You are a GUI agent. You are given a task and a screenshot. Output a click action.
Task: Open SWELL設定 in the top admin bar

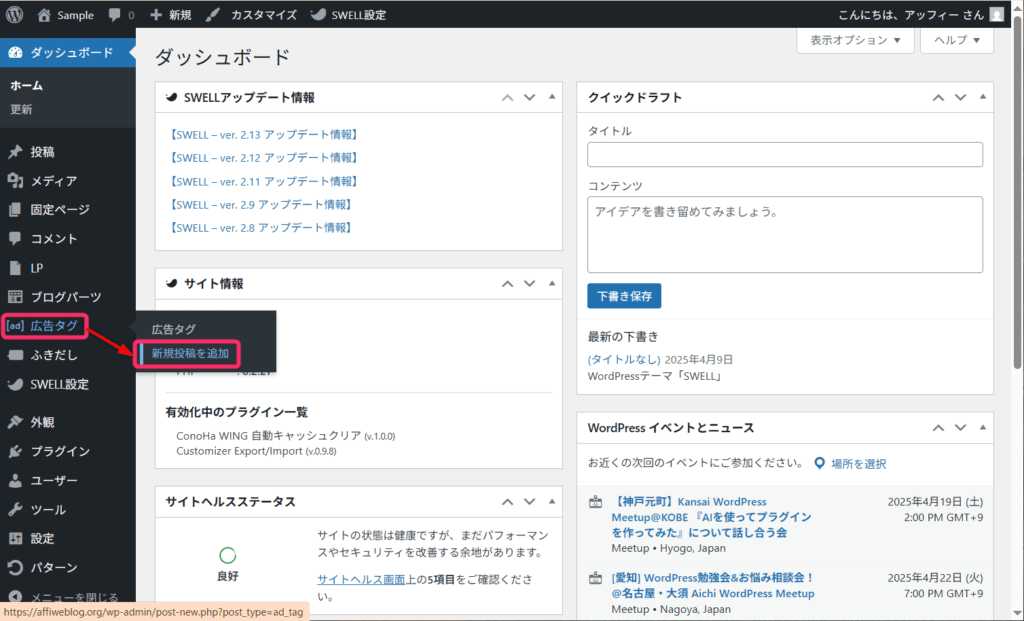[x=348, y=14]
